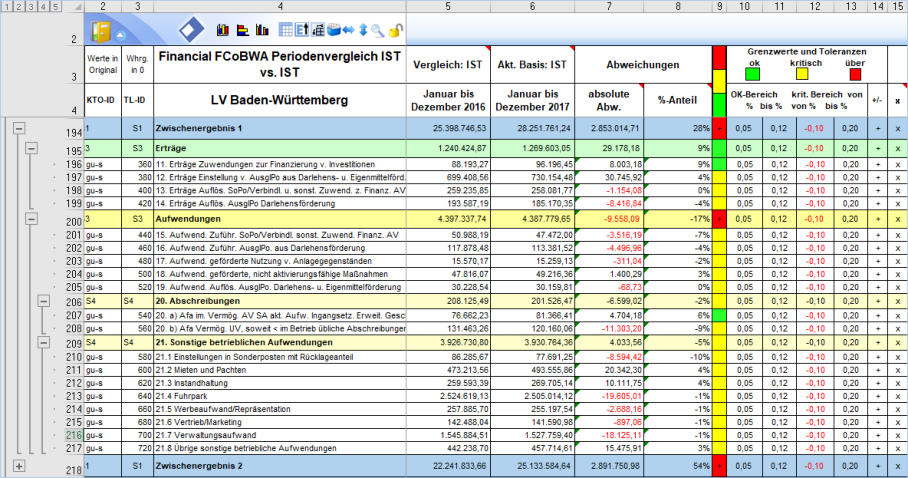Click the magnifying glass search icon
Screen dimensions: 908x478
point(380,30)
